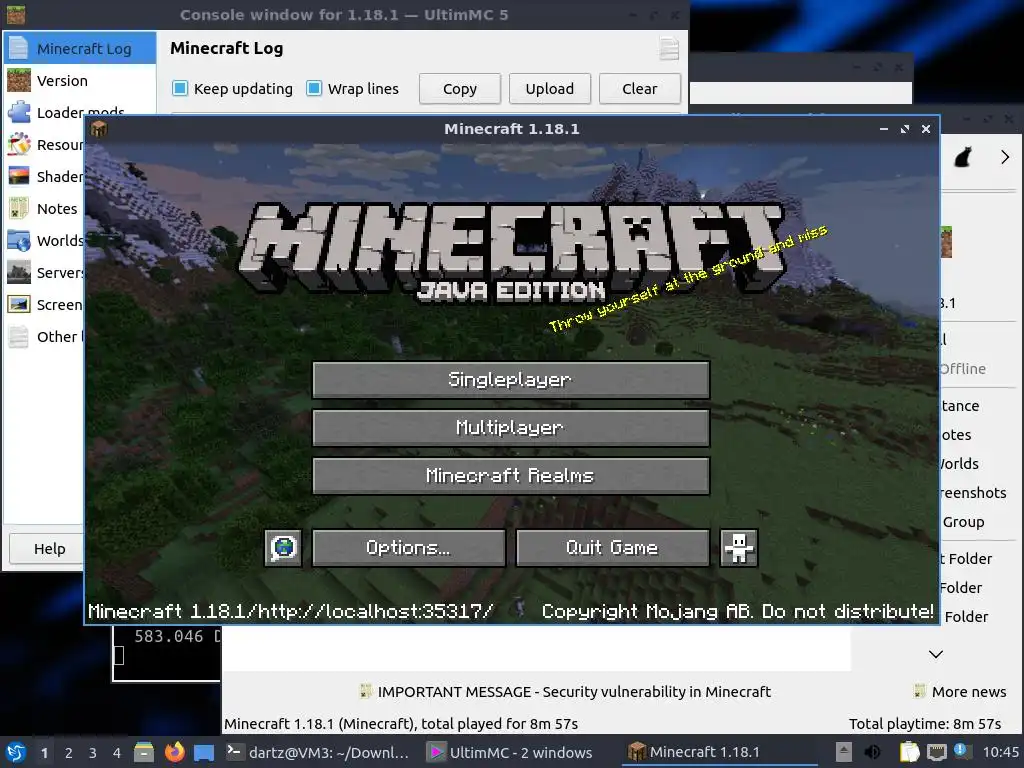
Task: Click the Copy log button
Action: (x=460, y=89)
